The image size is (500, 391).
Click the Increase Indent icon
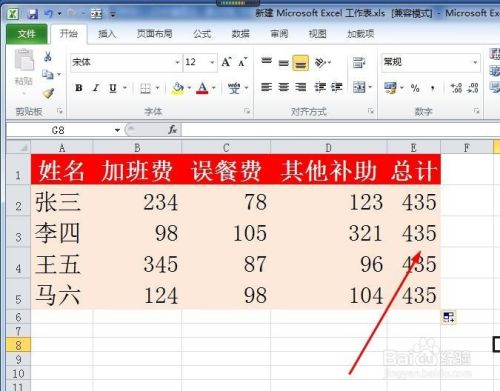click(336, 87)
